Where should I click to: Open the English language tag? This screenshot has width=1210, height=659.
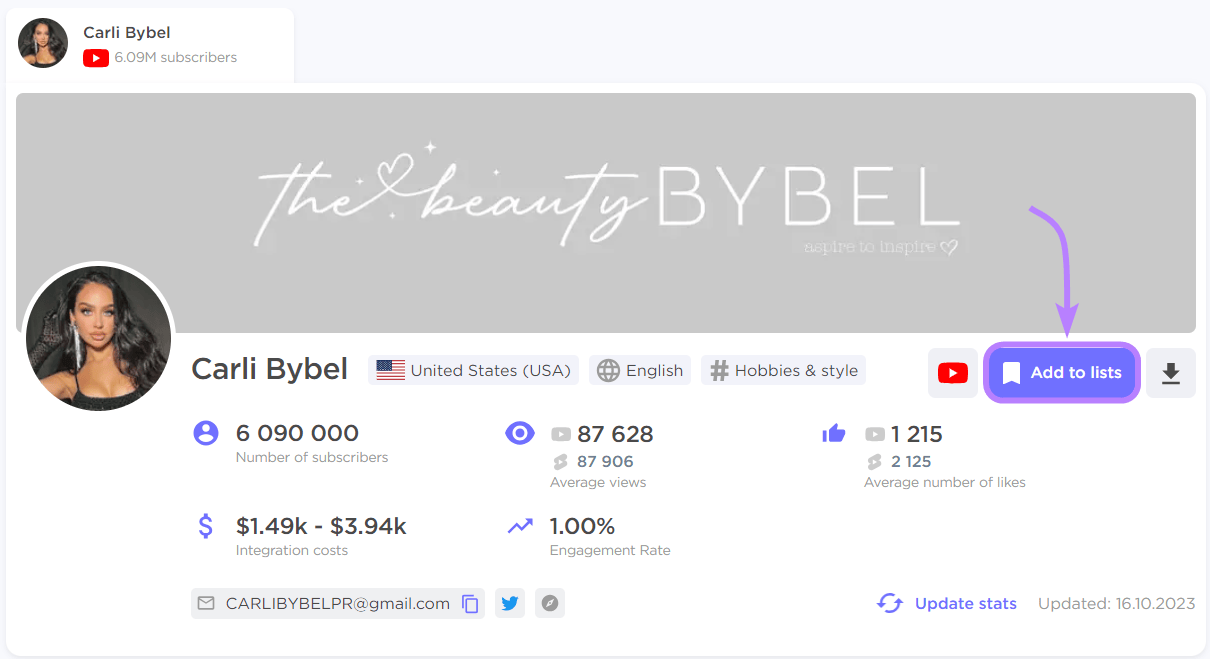pos(639,370)
